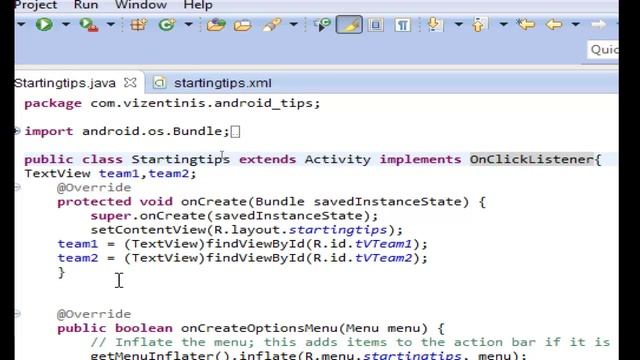Expand the folded import statements

pyautogui.click(x=17, y=131)
